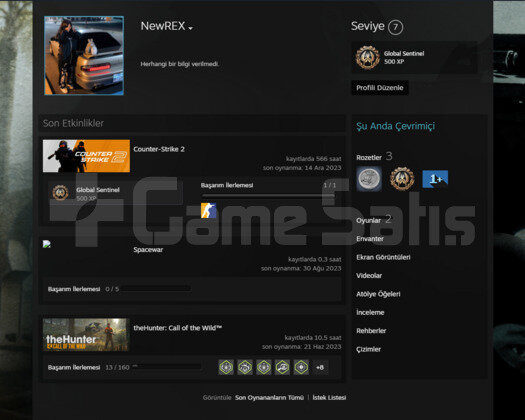Screen dimensions: 525x420
Task: Click the Başarım İlerlemesi 1 / 1 progress bar
Action: 268,195
